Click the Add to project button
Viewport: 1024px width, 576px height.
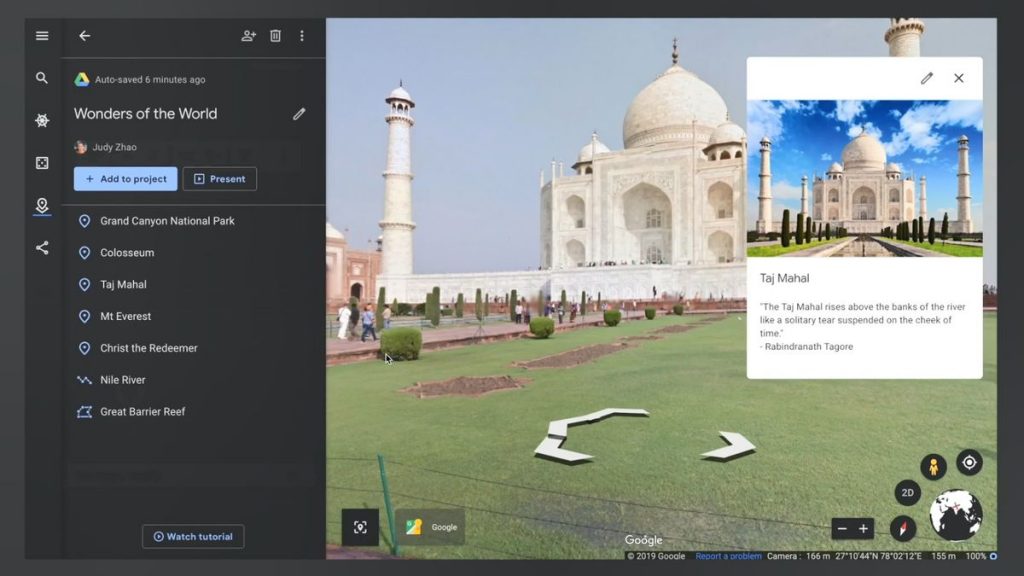(x=125, y=179)
